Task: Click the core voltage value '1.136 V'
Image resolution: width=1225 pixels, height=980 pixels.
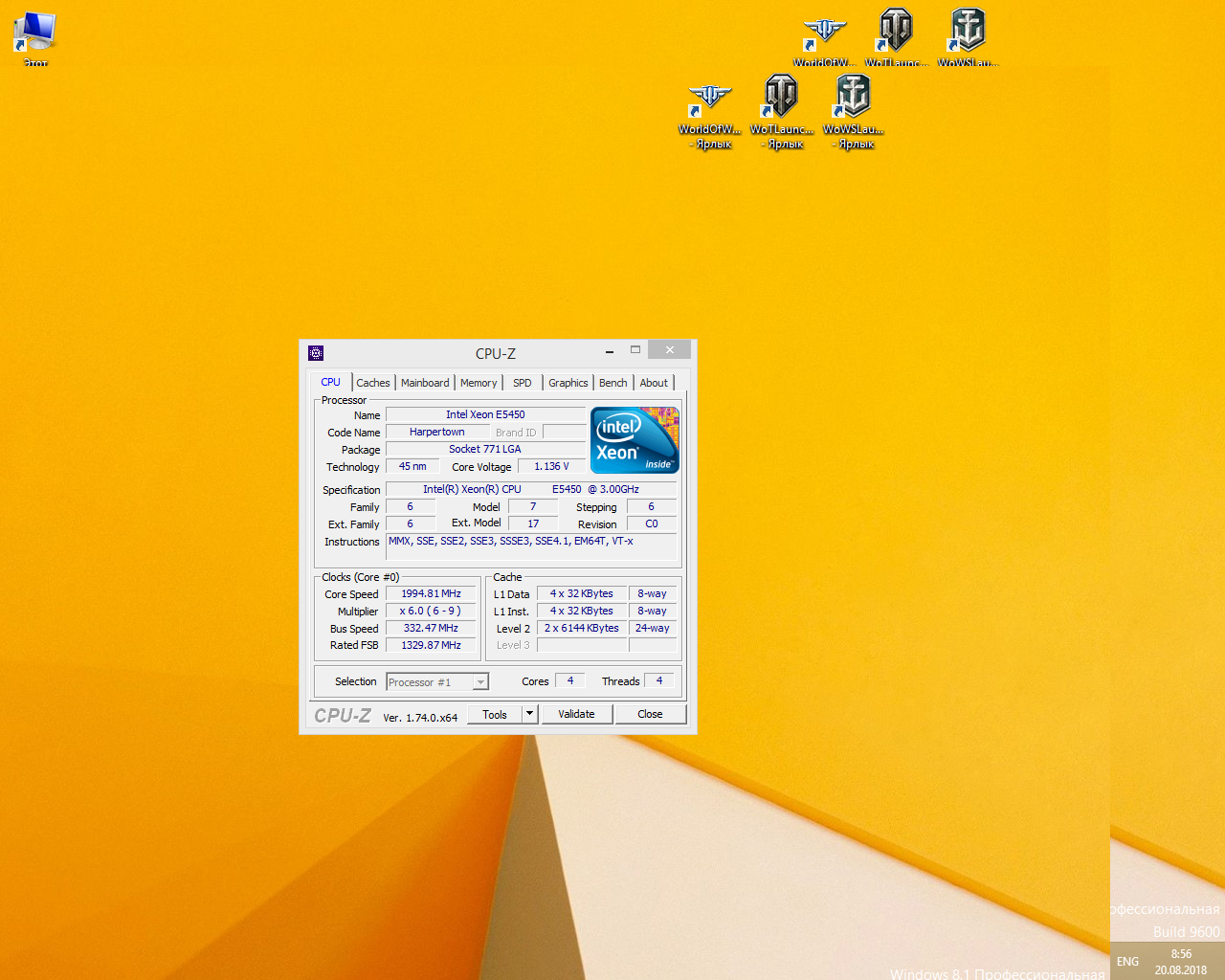Action: 551,466
